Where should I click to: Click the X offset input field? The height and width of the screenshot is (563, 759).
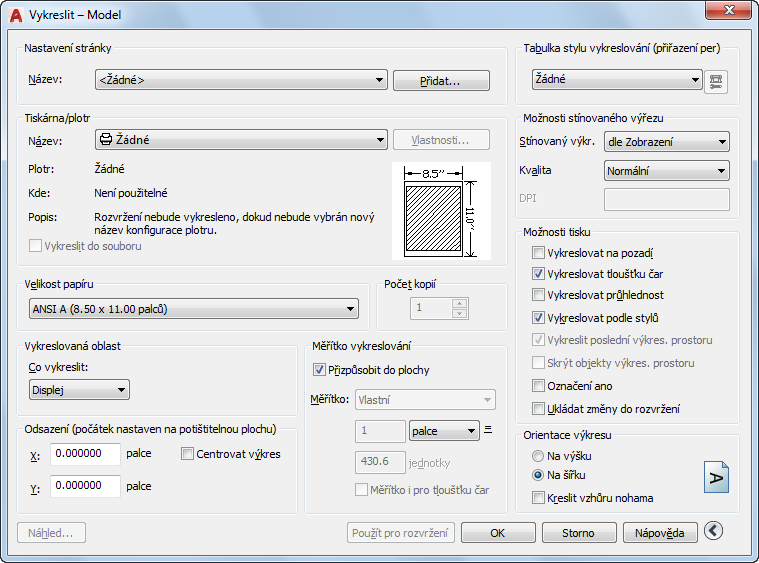85,454
